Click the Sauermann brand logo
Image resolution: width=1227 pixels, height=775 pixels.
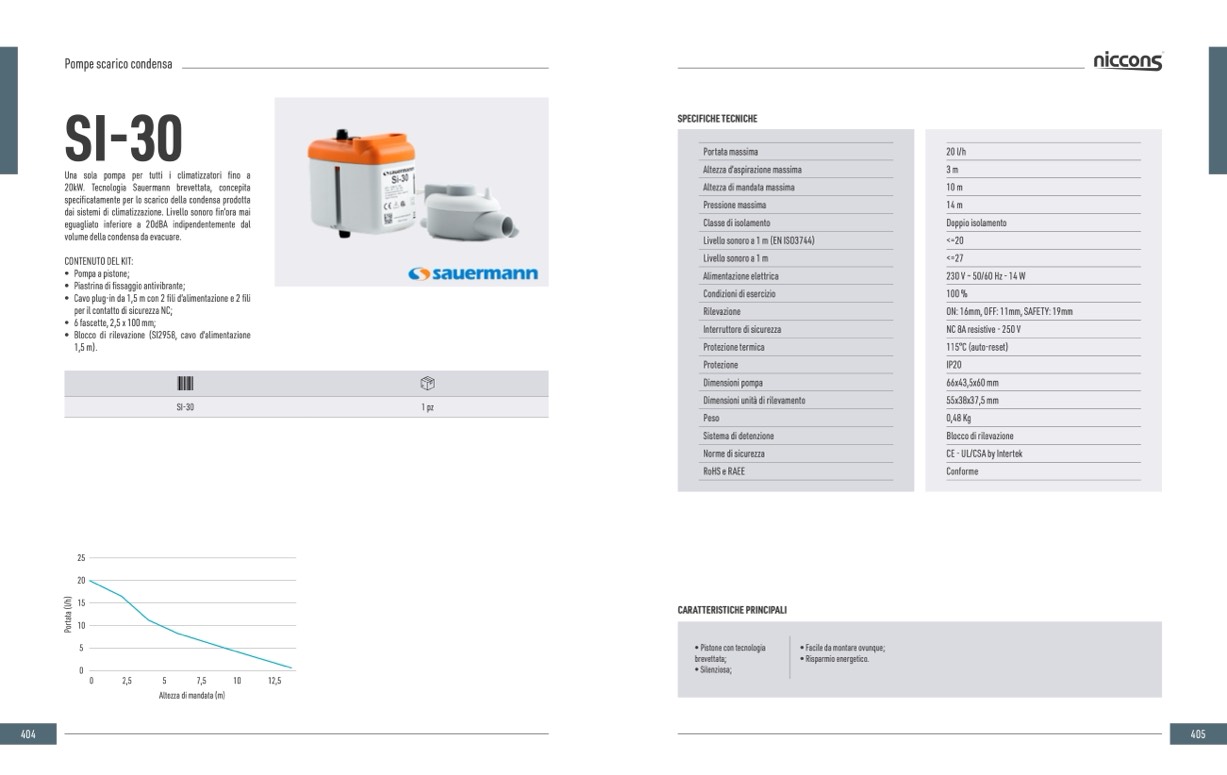pos(473,274)
